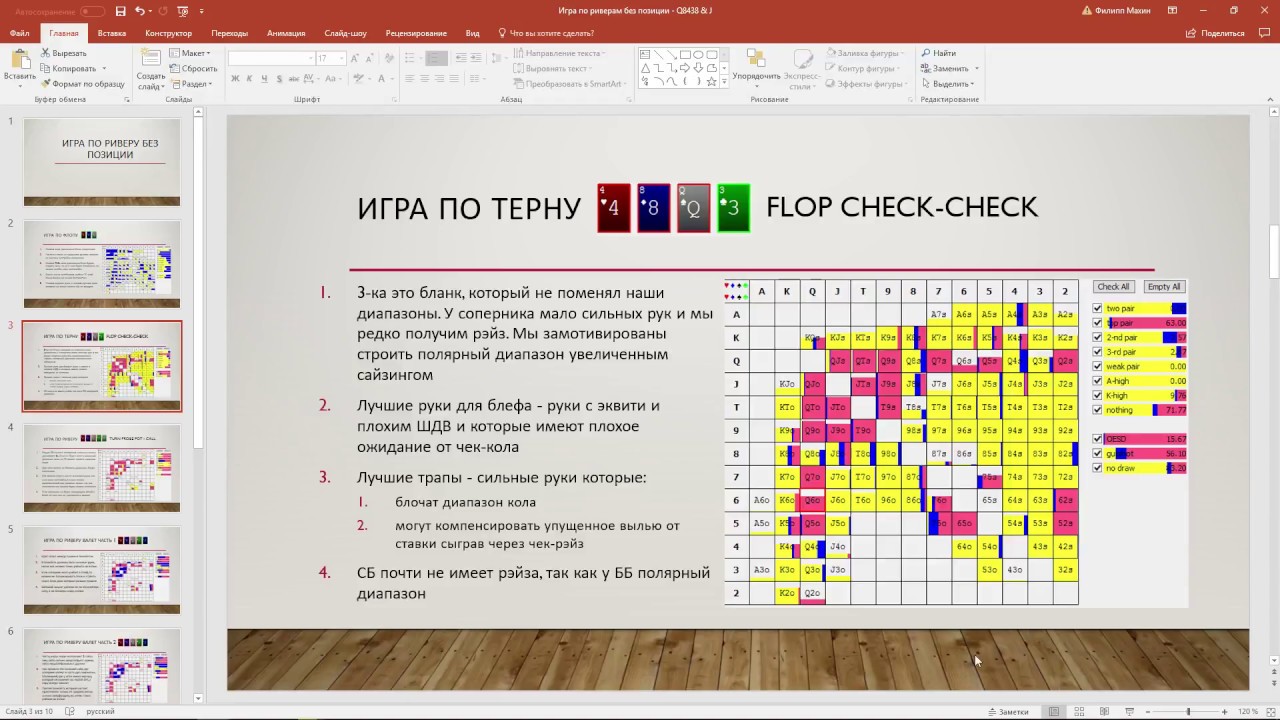Start slideshow from beginning icon
Screen dimensions: 1280x720
click(x=183, y=11)
